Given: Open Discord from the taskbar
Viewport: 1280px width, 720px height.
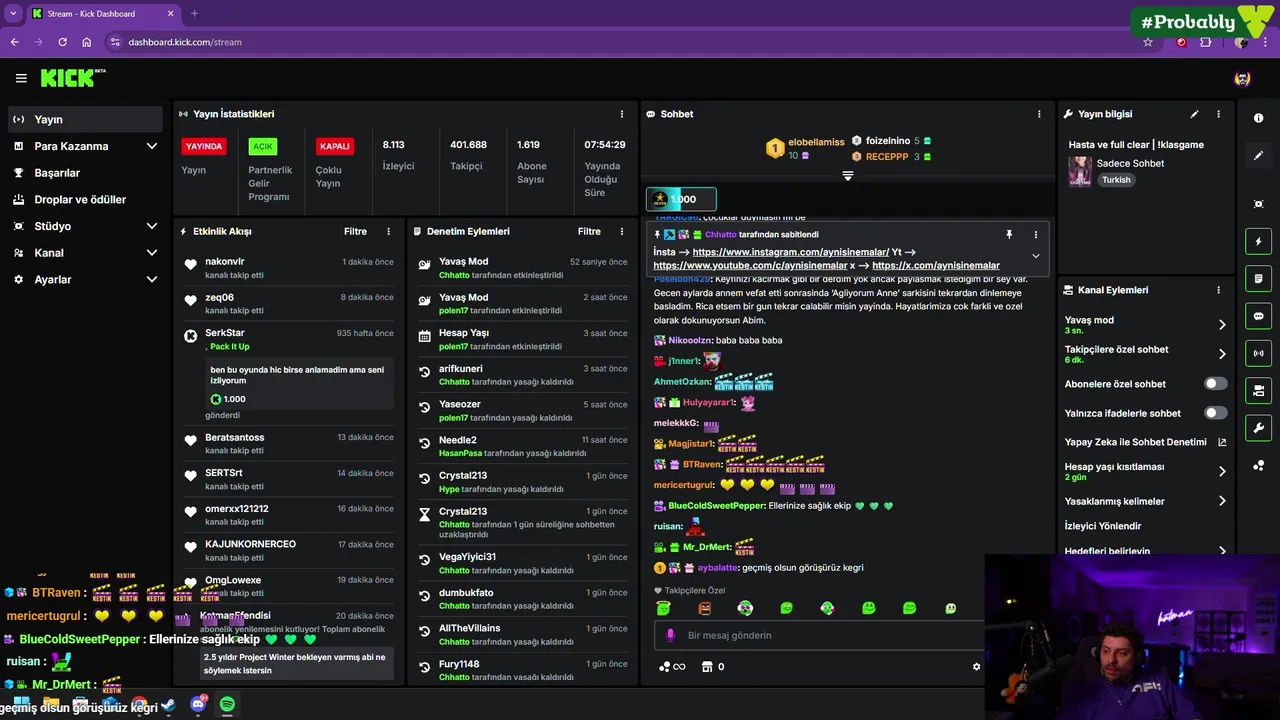Looking at the screenshot, I should (198, 705).
